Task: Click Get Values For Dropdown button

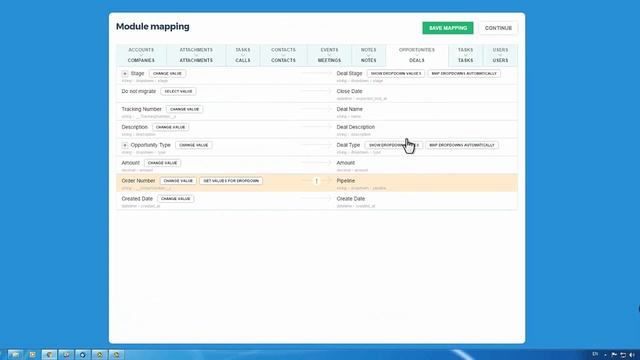Action: point(231,181)
